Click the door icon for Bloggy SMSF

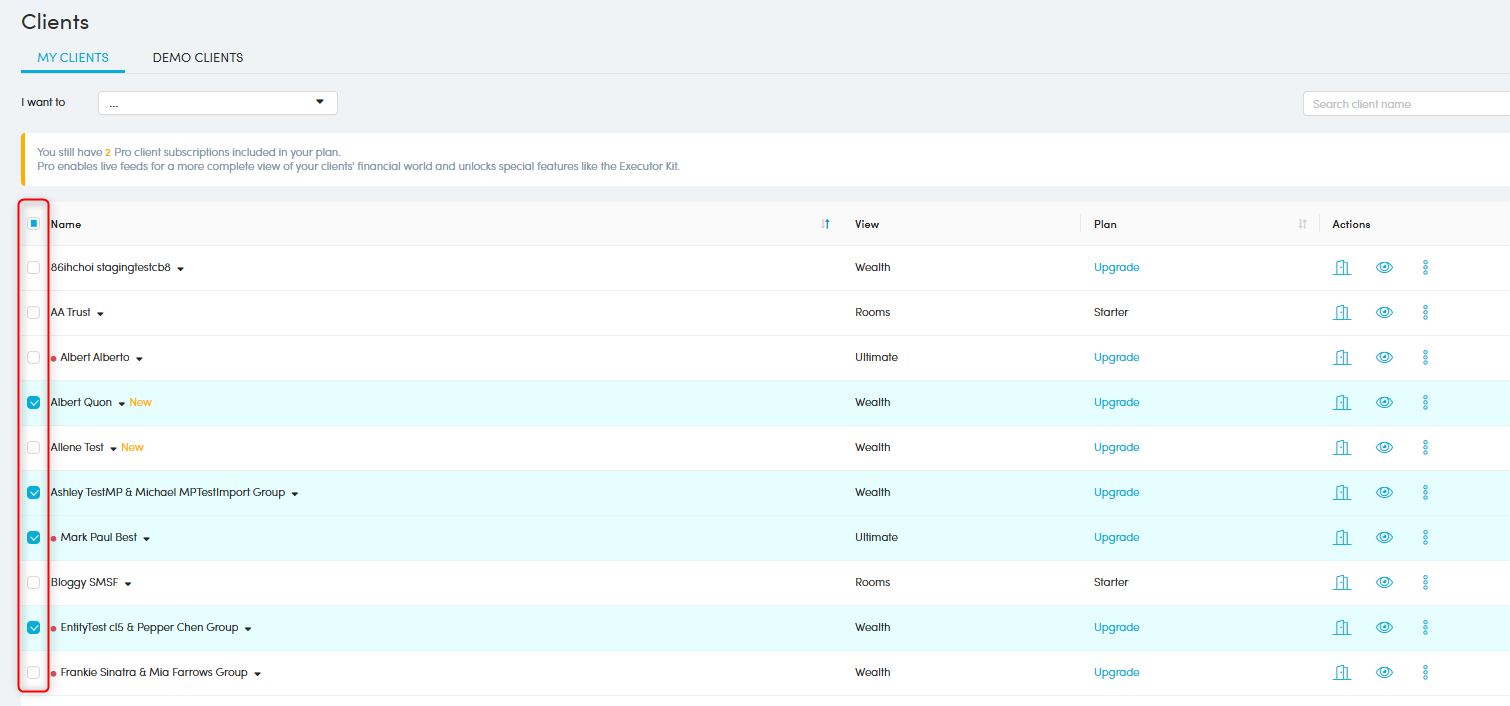point(1341,583)
